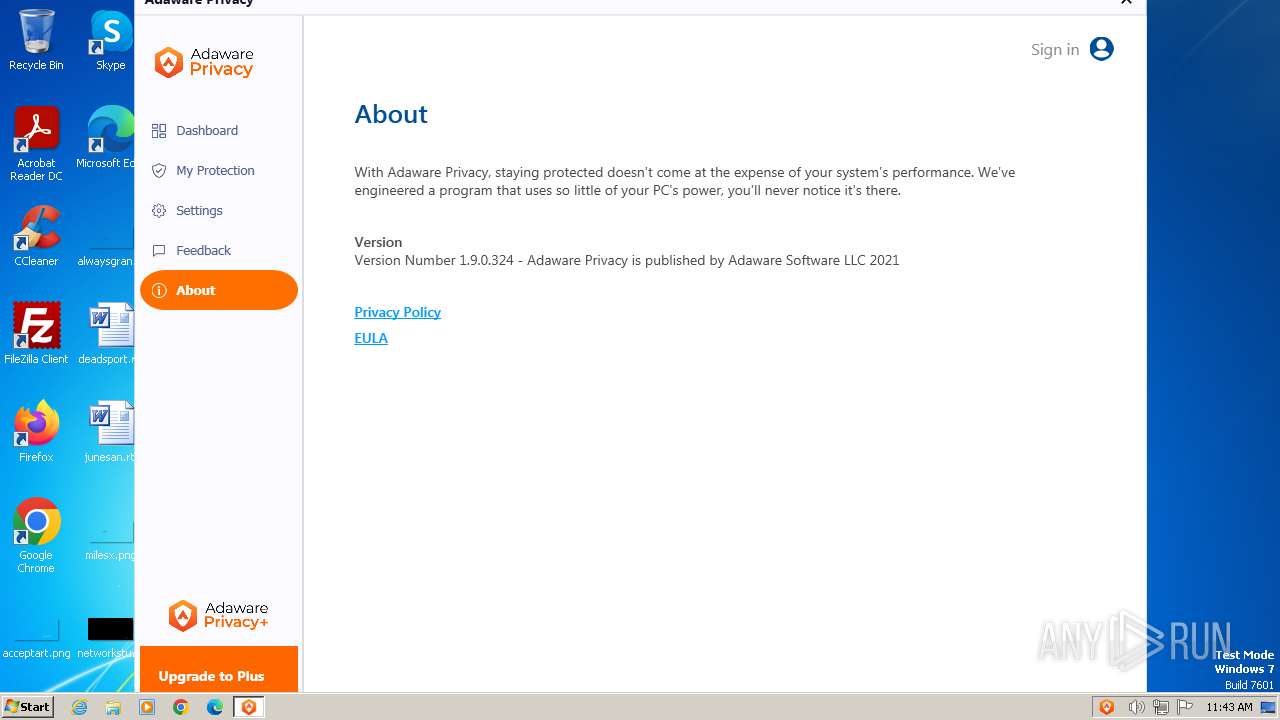Viewport: 1280px width, 720px height.
Task: Click the Feedback speech bubble icon
Action: [x=159, y=250]
